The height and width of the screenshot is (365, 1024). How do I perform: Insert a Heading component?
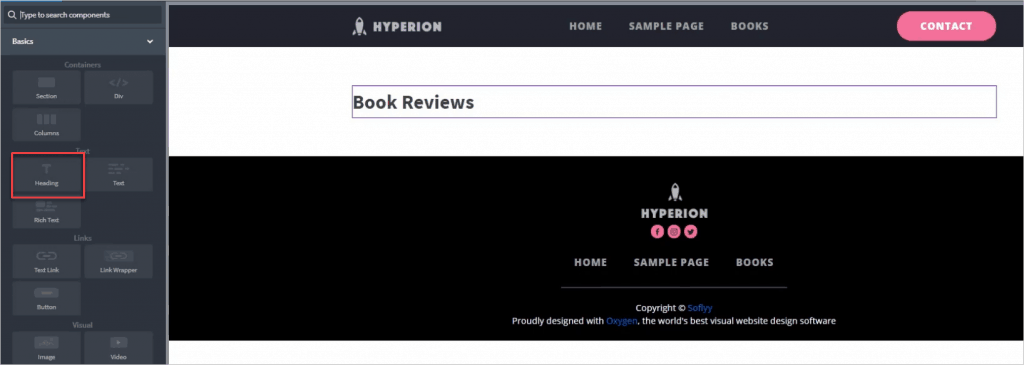(x=46, y=175)
